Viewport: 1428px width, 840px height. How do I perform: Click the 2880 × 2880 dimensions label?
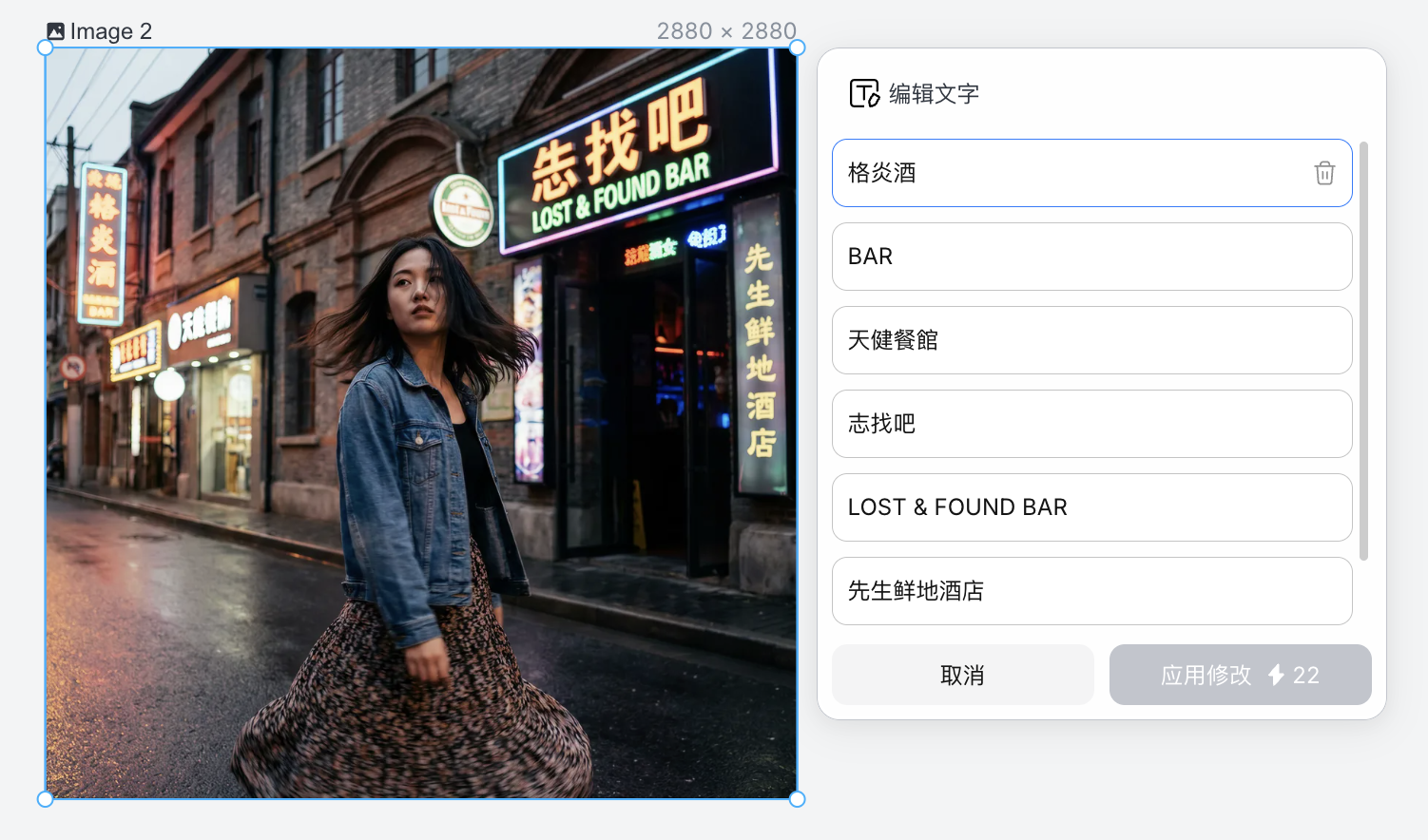click(x=725, y=31)
